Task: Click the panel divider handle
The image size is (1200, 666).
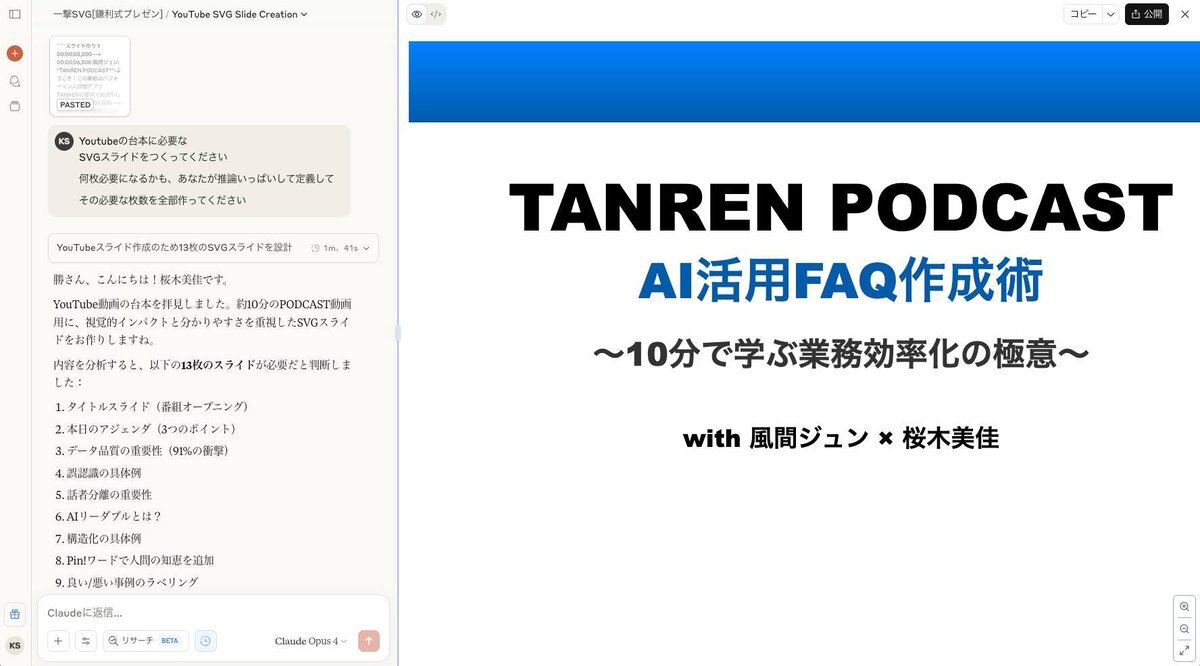Action: 398,333
